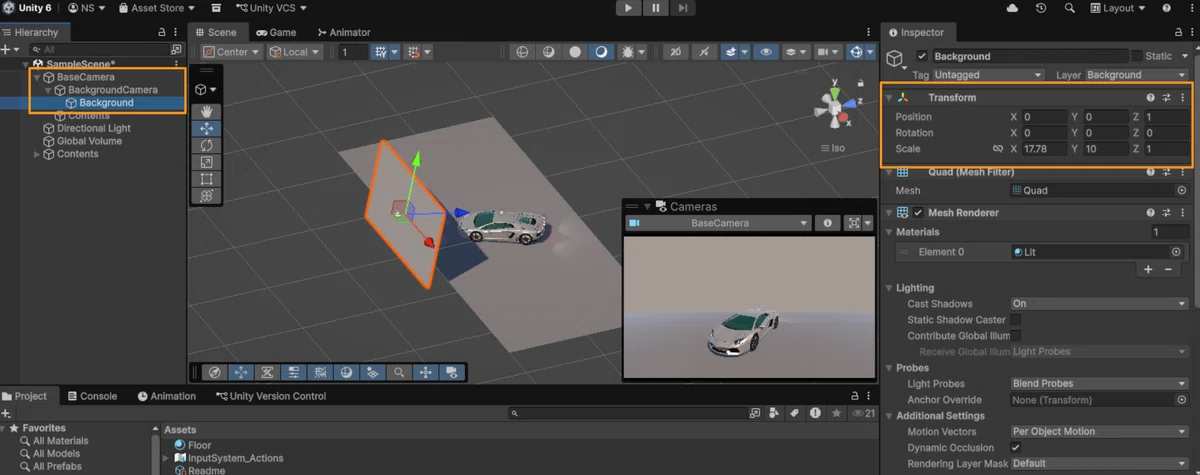
Task: Lock the Hierarchy panel
Action: click(x=163, y=33)
